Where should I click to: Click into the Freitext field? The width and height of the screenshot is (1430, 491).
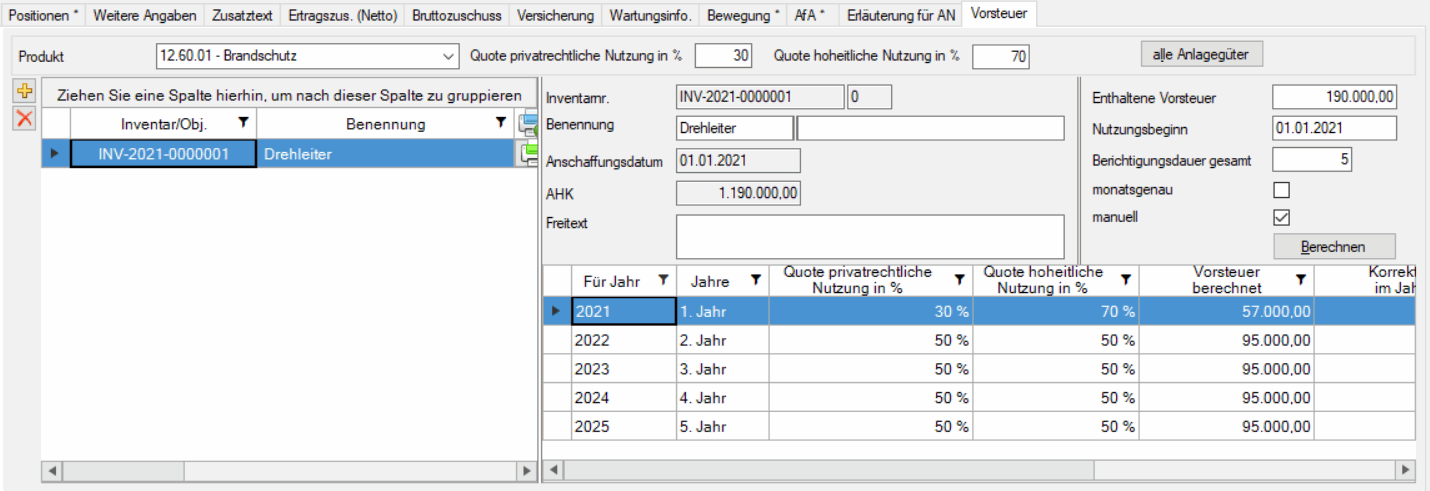[x=869, y=236]
